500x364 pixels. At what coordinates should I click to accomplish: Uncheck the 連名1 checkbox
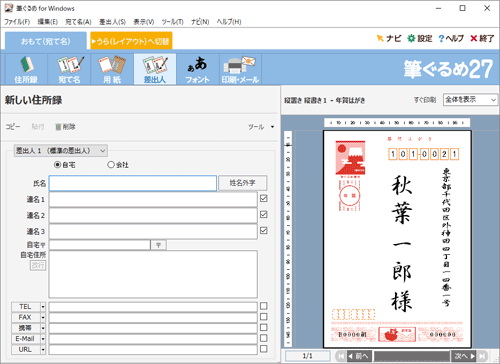tap(264, 198)
